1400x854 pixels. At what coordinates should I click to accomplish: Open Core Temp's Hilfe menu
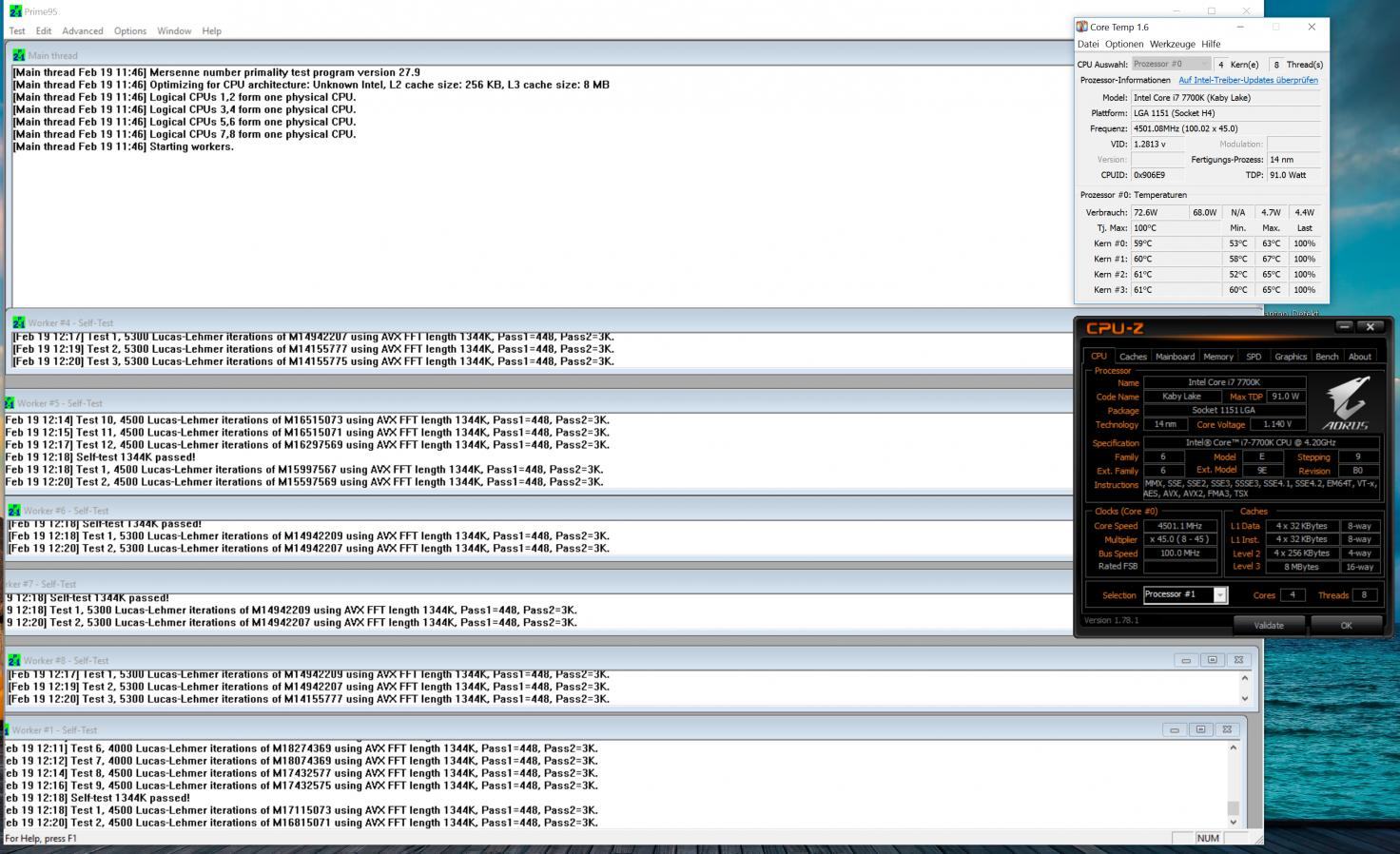point(1211,44)
